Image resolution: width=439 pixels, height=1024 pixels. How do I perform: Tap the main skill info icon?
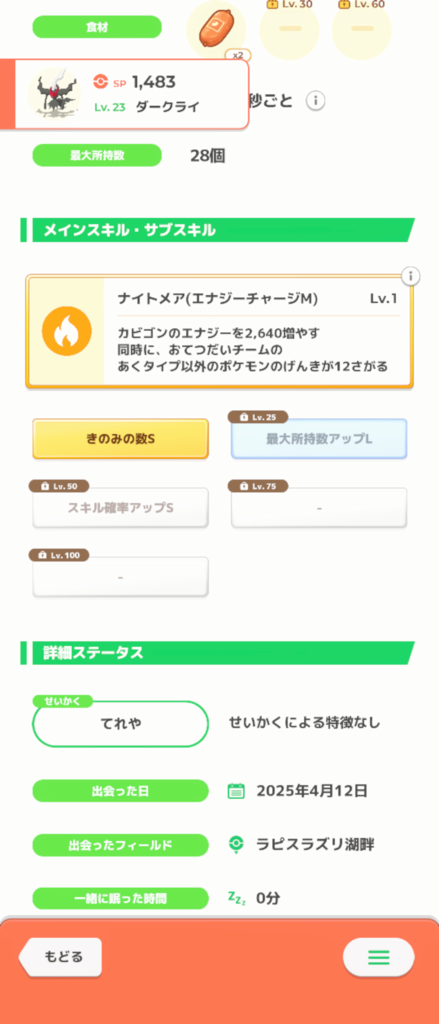tap(410, 276)
